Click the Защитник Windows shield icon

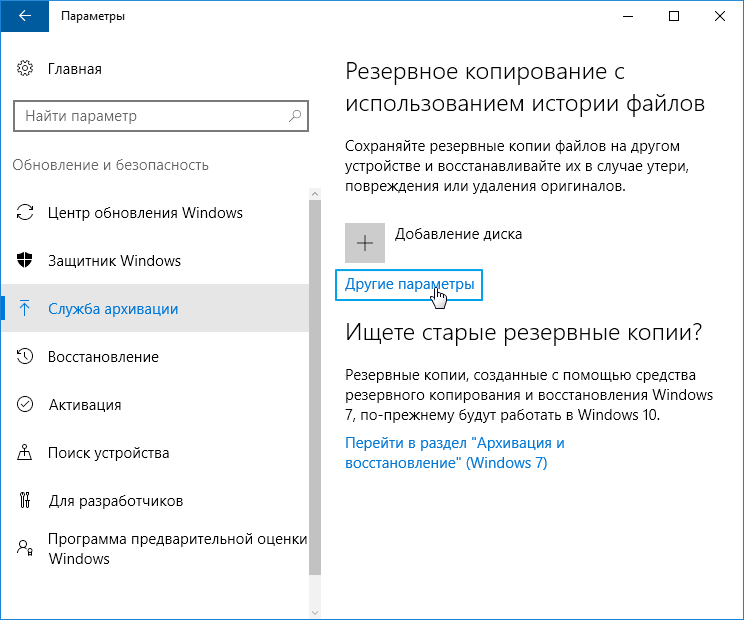[x=25, y=261]
